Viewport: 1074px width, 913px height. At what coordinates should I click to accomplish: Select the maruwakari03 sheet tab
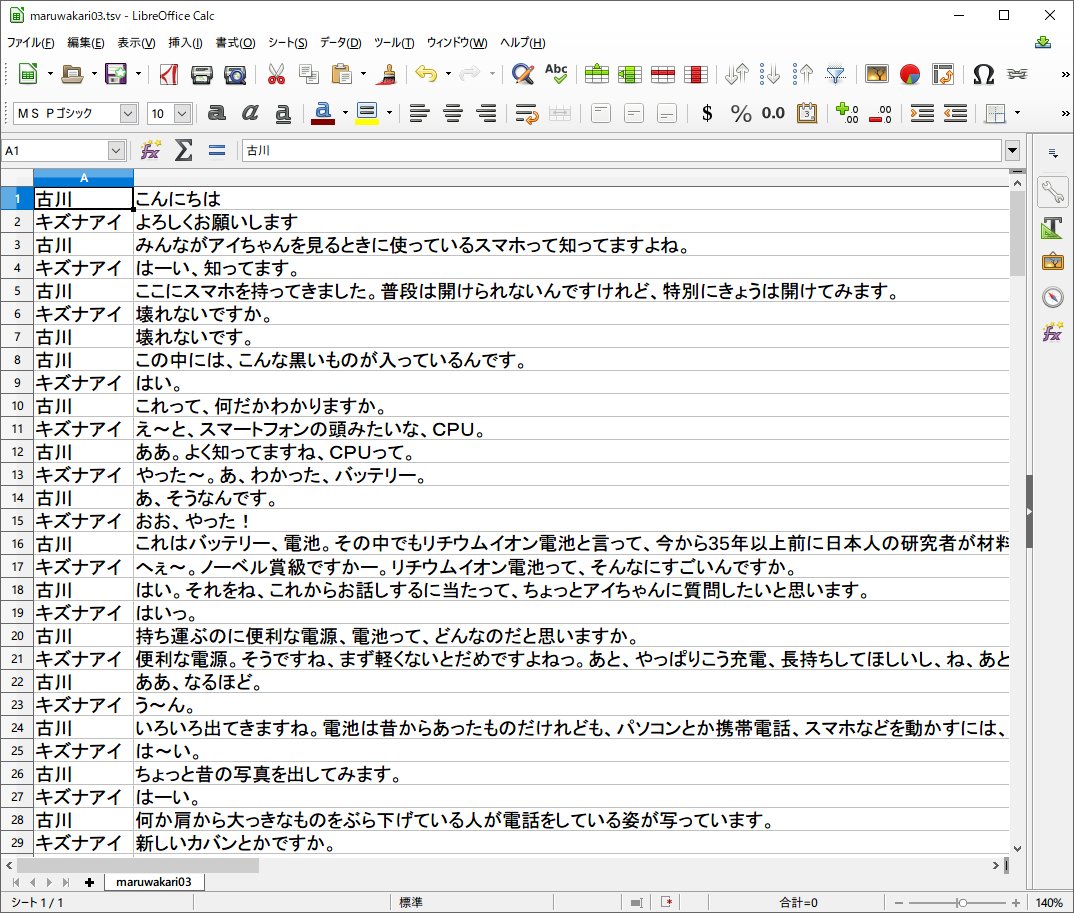tap(153, 882)
